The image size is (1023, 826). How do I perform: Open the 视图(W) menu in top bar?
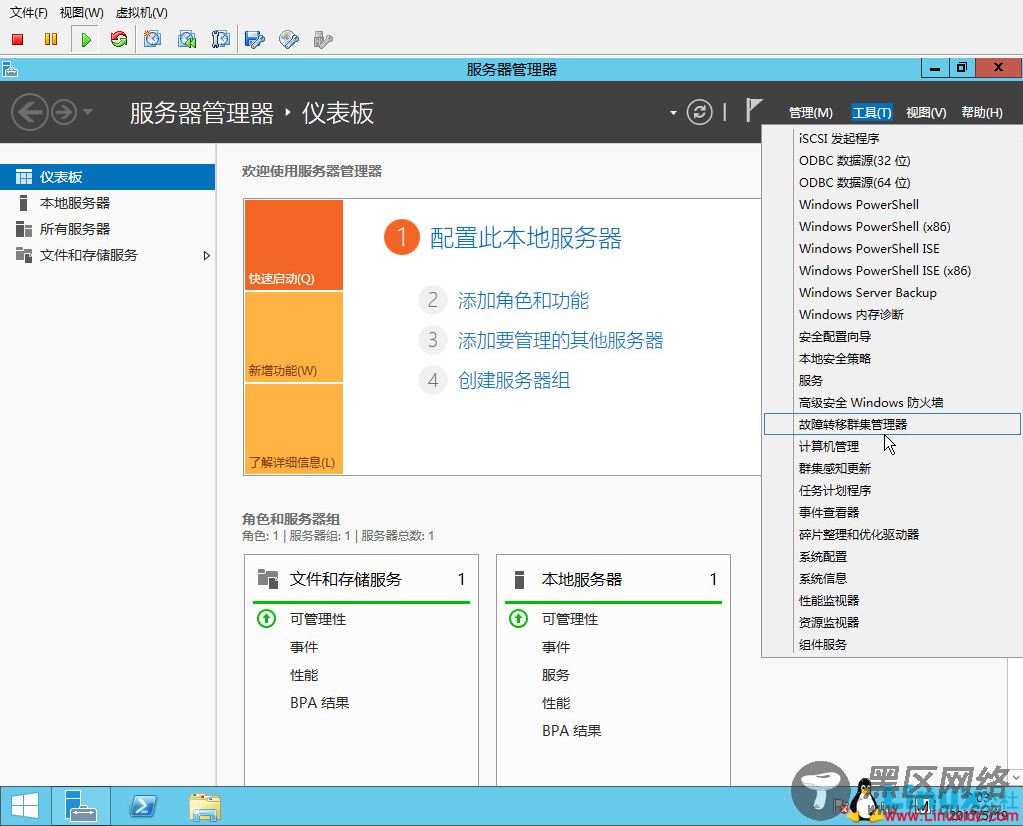pyautogui.click(x=82, y=12)
